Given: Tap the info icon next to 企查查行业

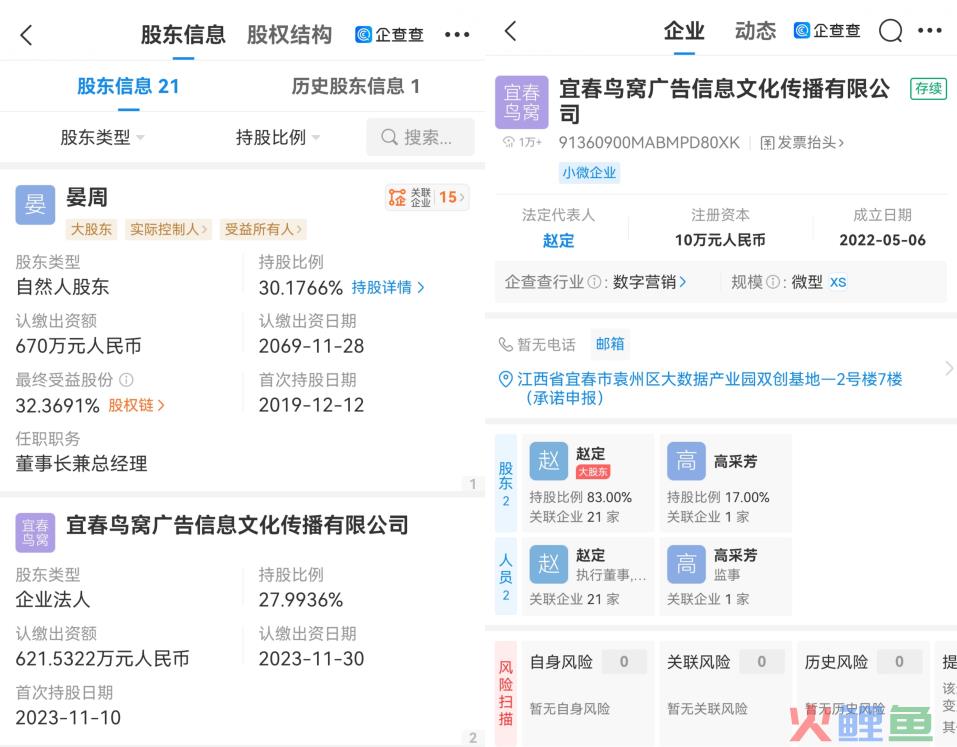Looking at the screenshot, I should [x=594, y=282].
